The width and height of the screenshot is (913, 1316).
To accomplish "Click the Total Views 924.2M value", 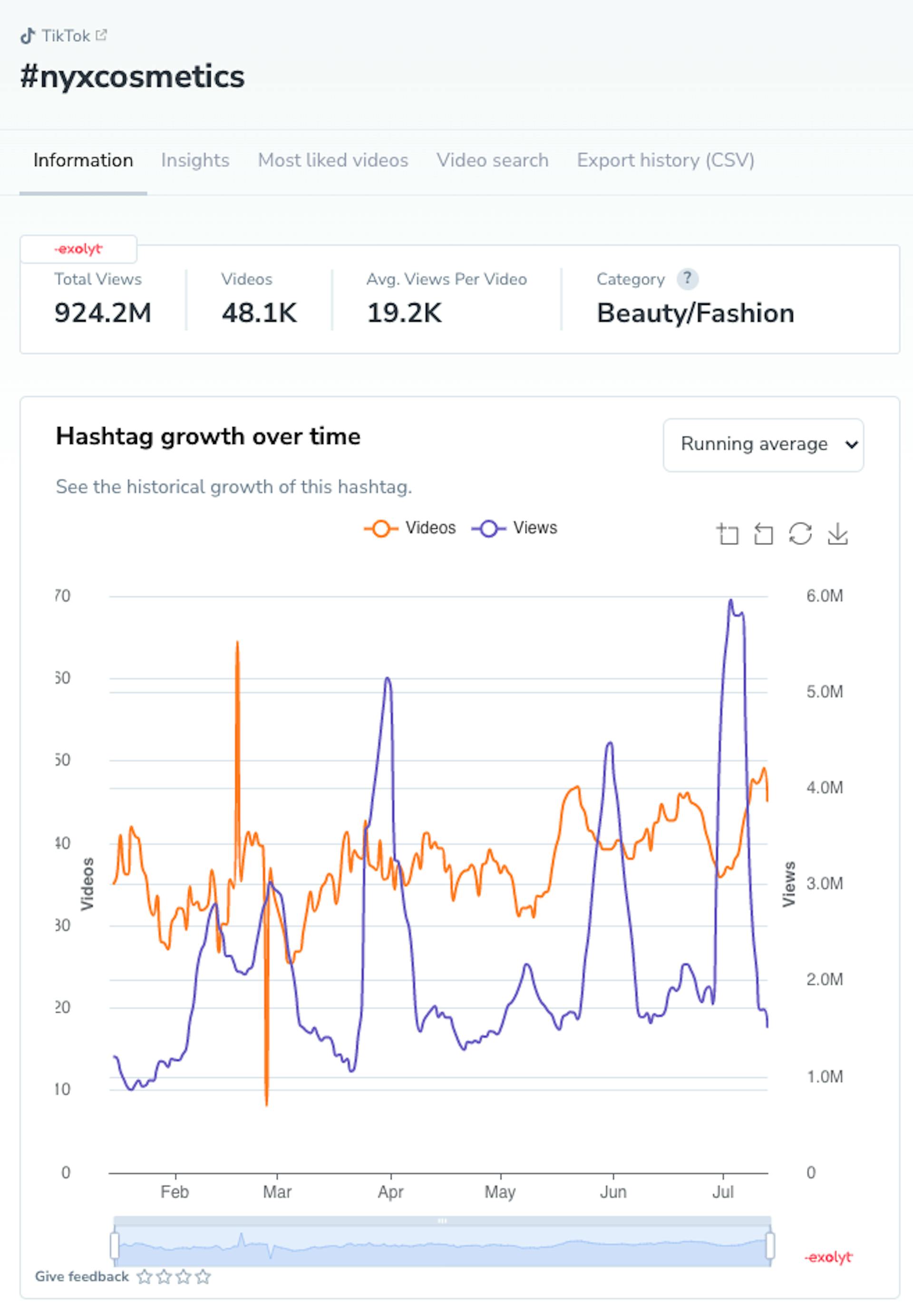I will click(103, 313).
